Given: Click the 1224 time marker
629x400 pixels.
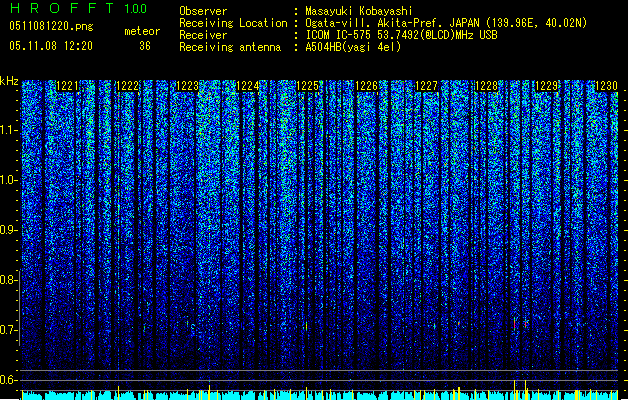Looking at the screenshot, I should (x=248, y=86).
